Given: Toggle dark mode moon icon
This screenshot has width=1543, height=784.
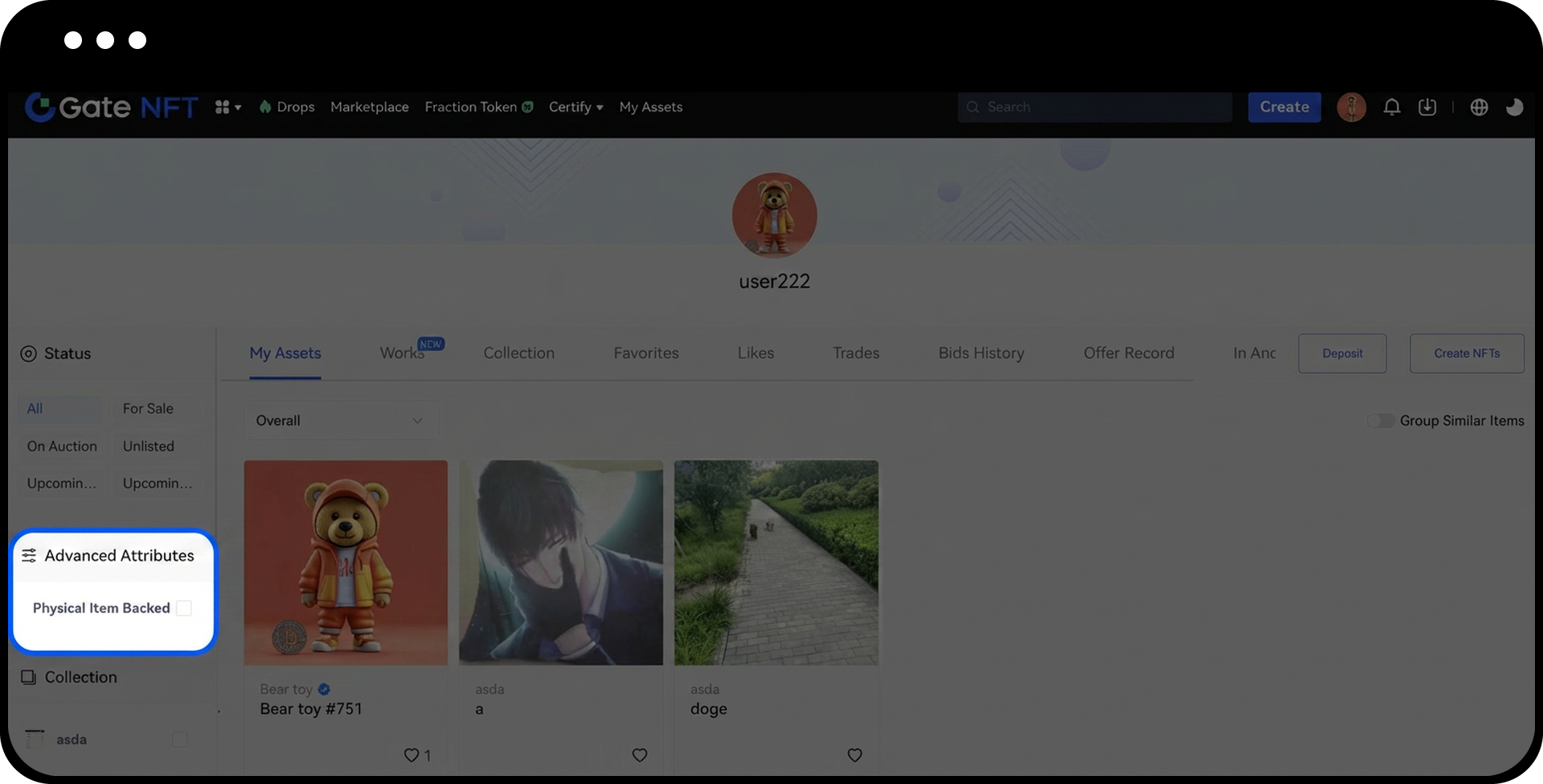Looking at the screenshot, I should tap(1514, 107).
